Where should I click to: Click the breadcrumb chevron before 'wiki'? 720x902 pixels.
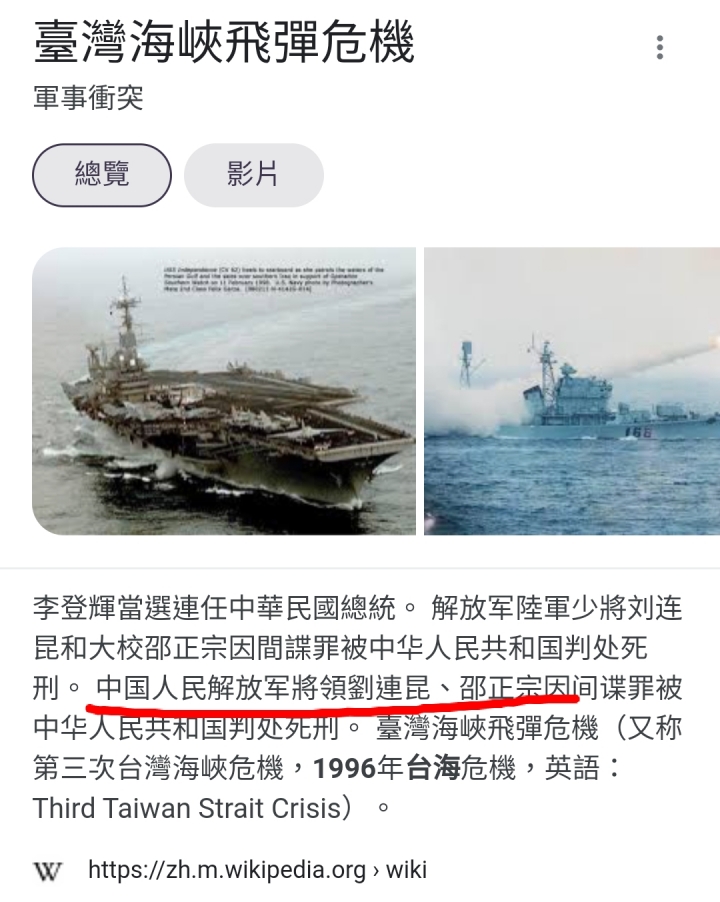[x=376, y=872]
